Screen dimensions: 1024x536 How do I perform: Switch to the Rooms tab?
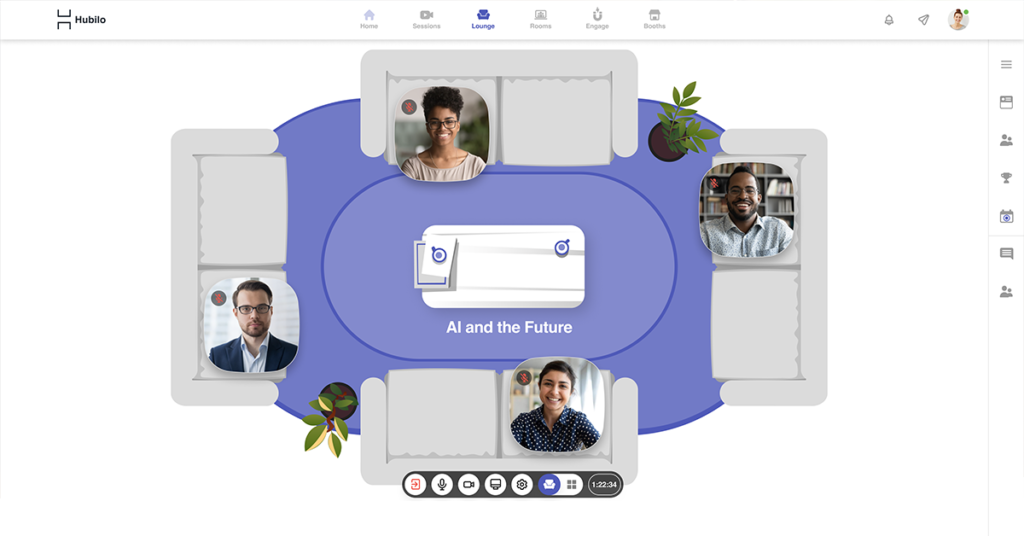pyautogui.click(x=541, y=20)
